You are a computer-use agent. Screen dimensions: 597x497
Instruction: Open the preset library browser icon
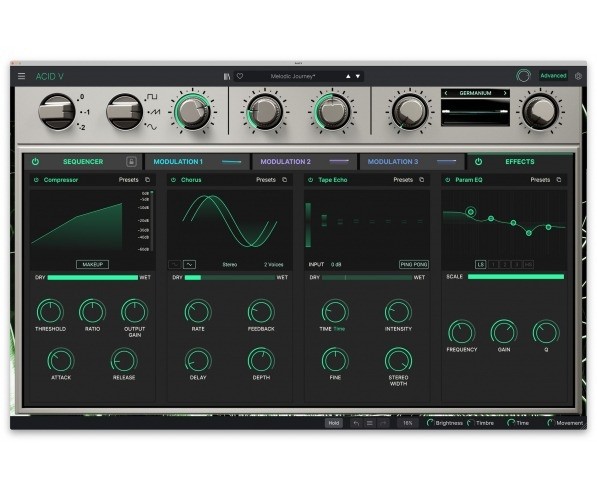227,76
